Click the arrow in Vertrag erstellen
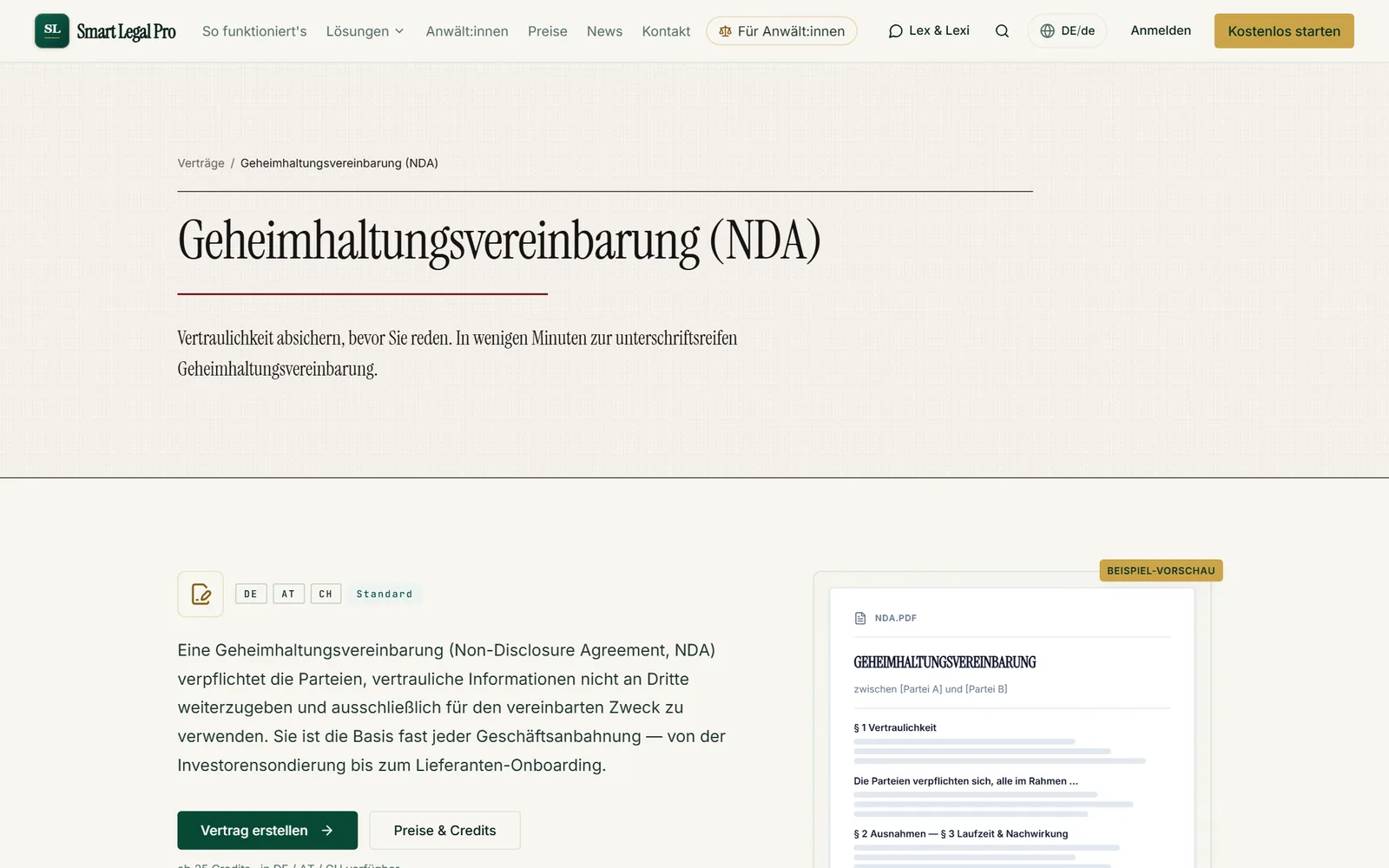The width and height of the screenshot is (1389, 868). (x=327, y=831)
